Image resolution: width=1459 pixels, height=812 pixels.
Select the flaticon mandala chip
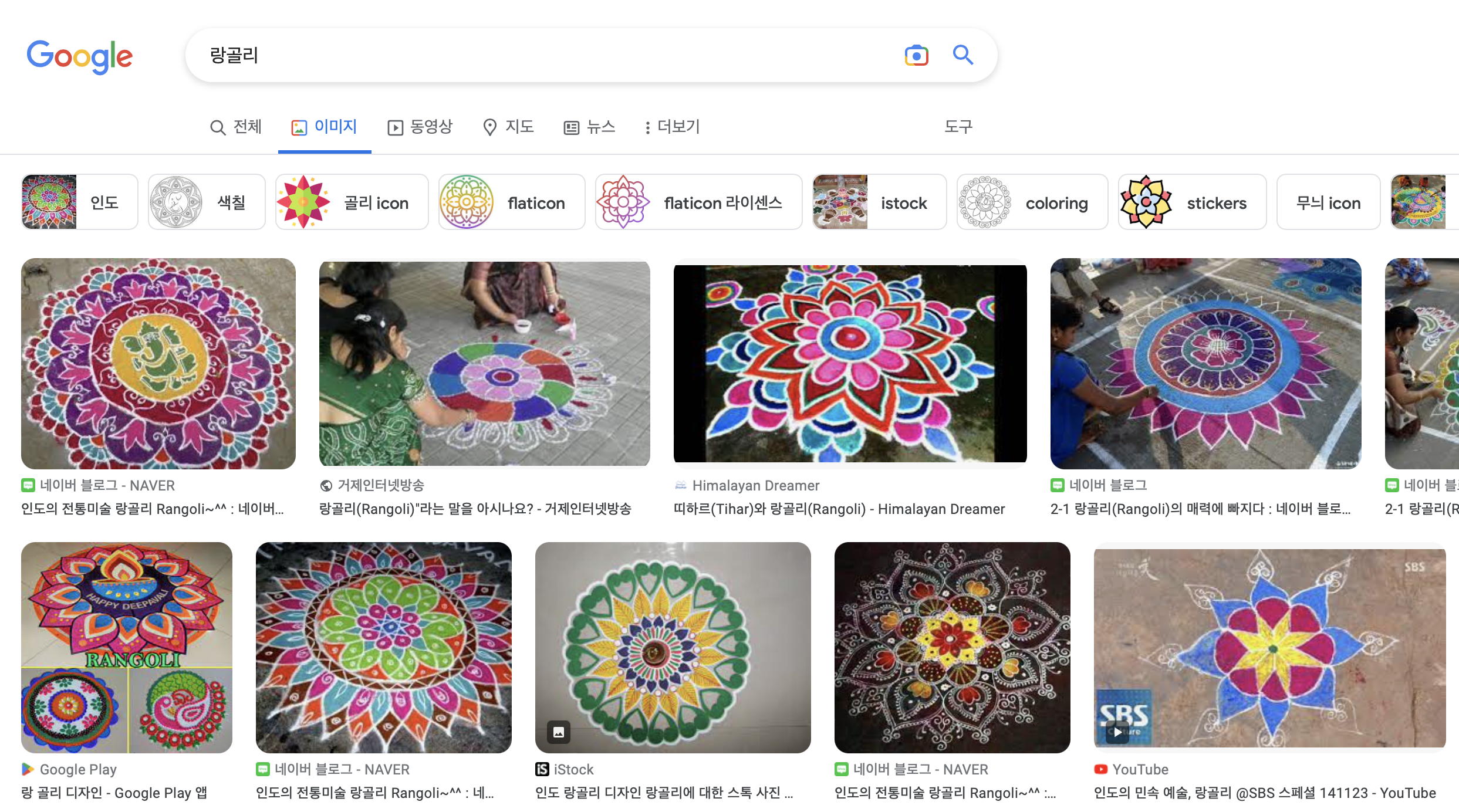click(x=511, y=202)
